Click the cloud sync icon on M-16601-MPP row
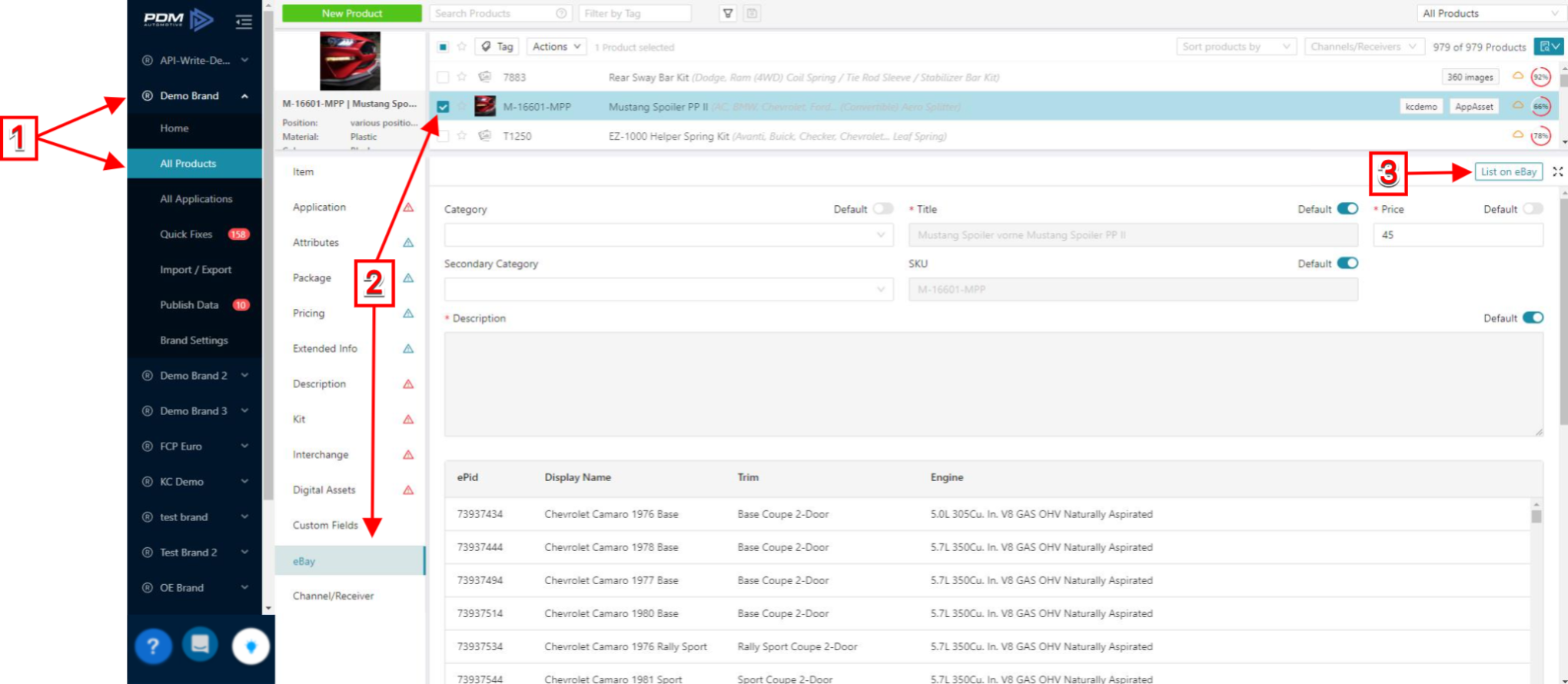 (x=1518, y=106)
